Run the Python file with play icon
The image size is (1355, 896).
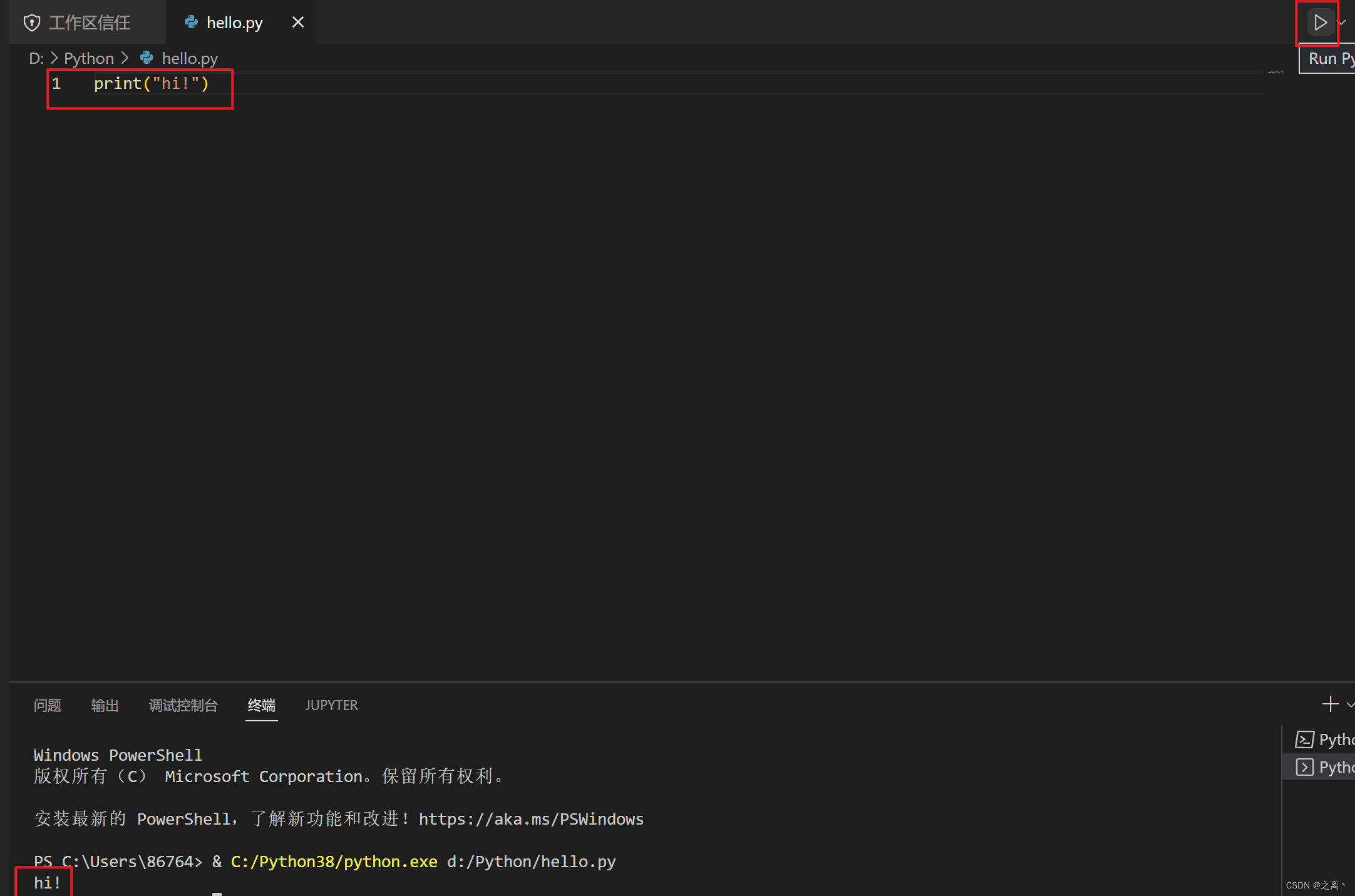coord(1320,23)
